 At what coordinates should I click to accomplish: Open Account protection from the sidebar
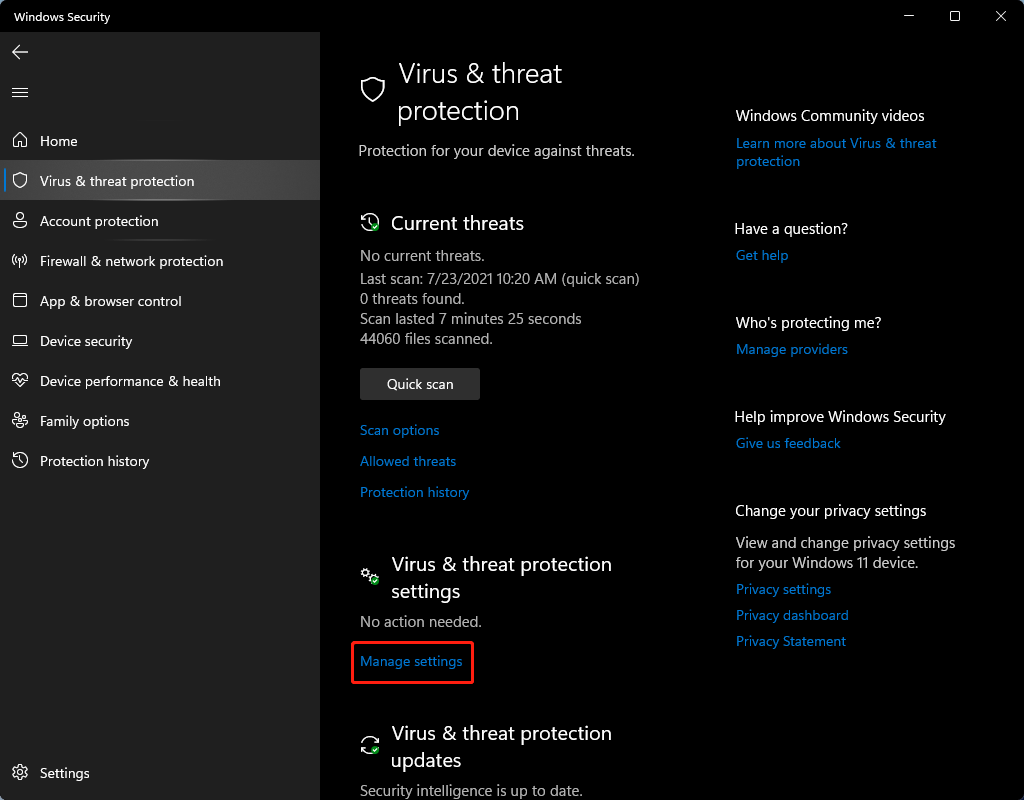(97, 221)
